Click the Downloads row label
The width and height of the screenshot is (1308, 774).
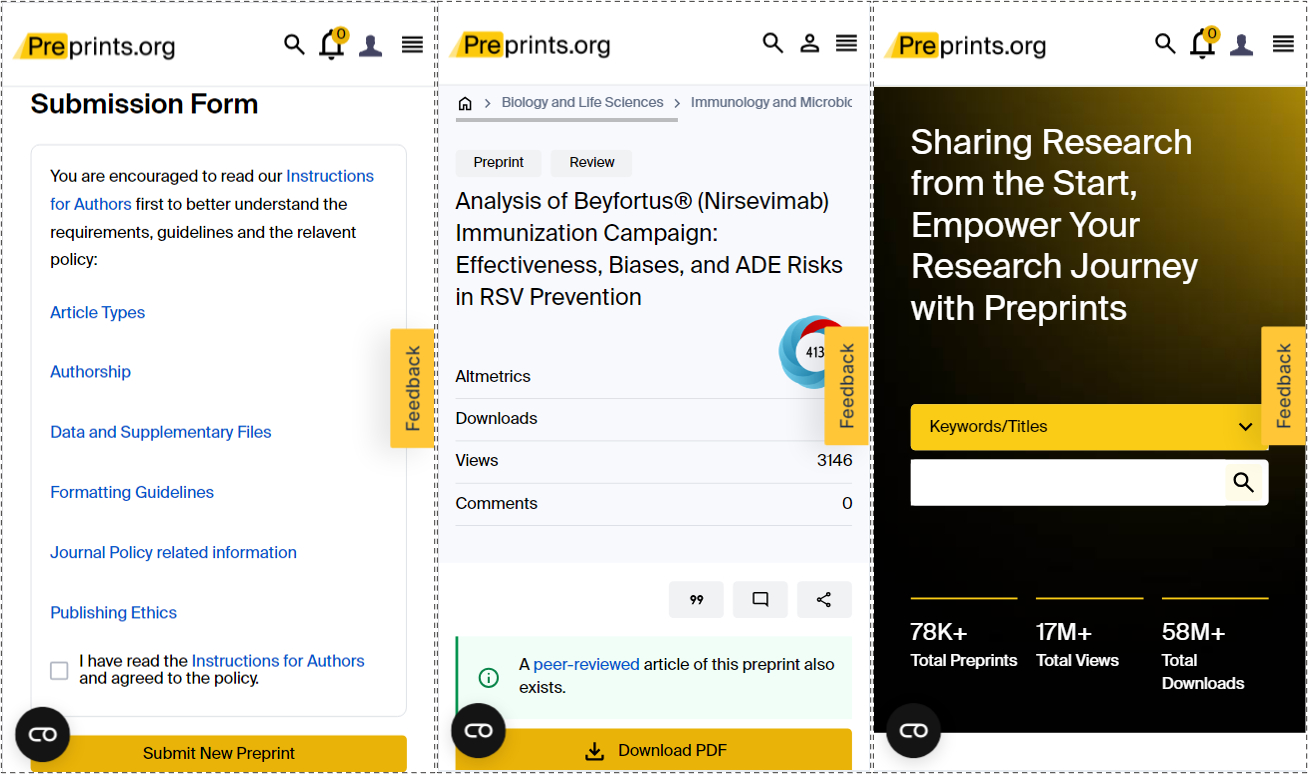496,419
